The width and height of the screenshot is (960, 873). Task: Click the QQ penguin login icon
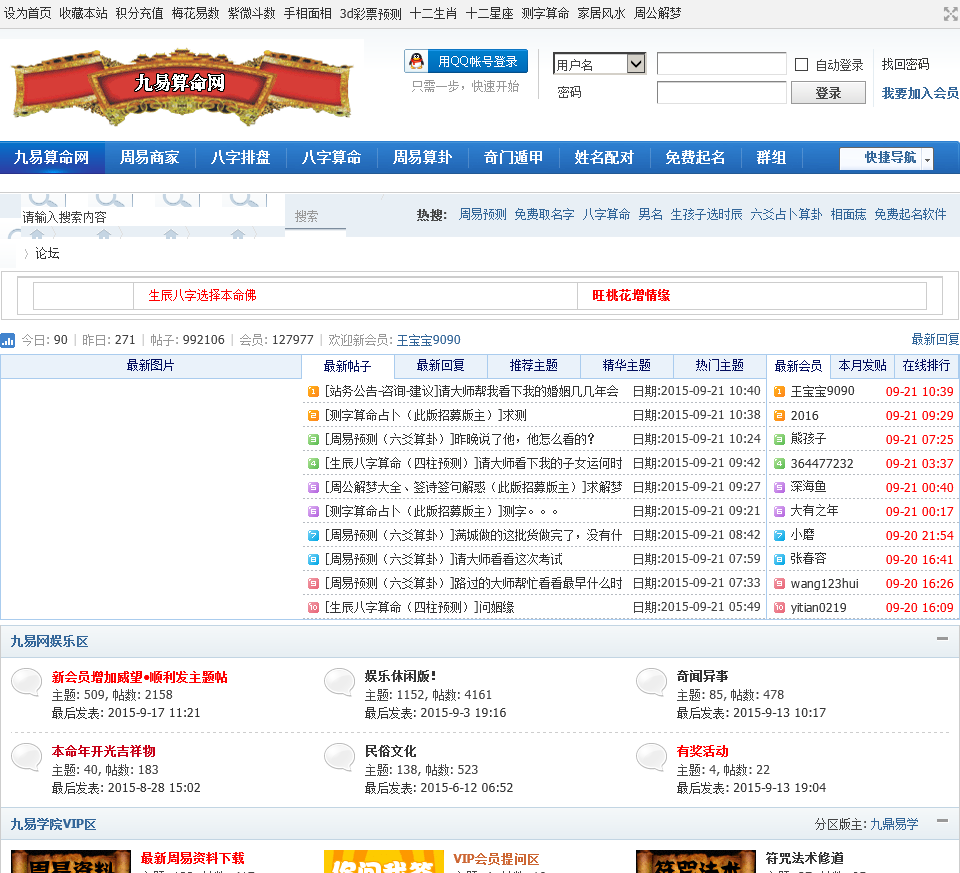click(x=416, y=61)
